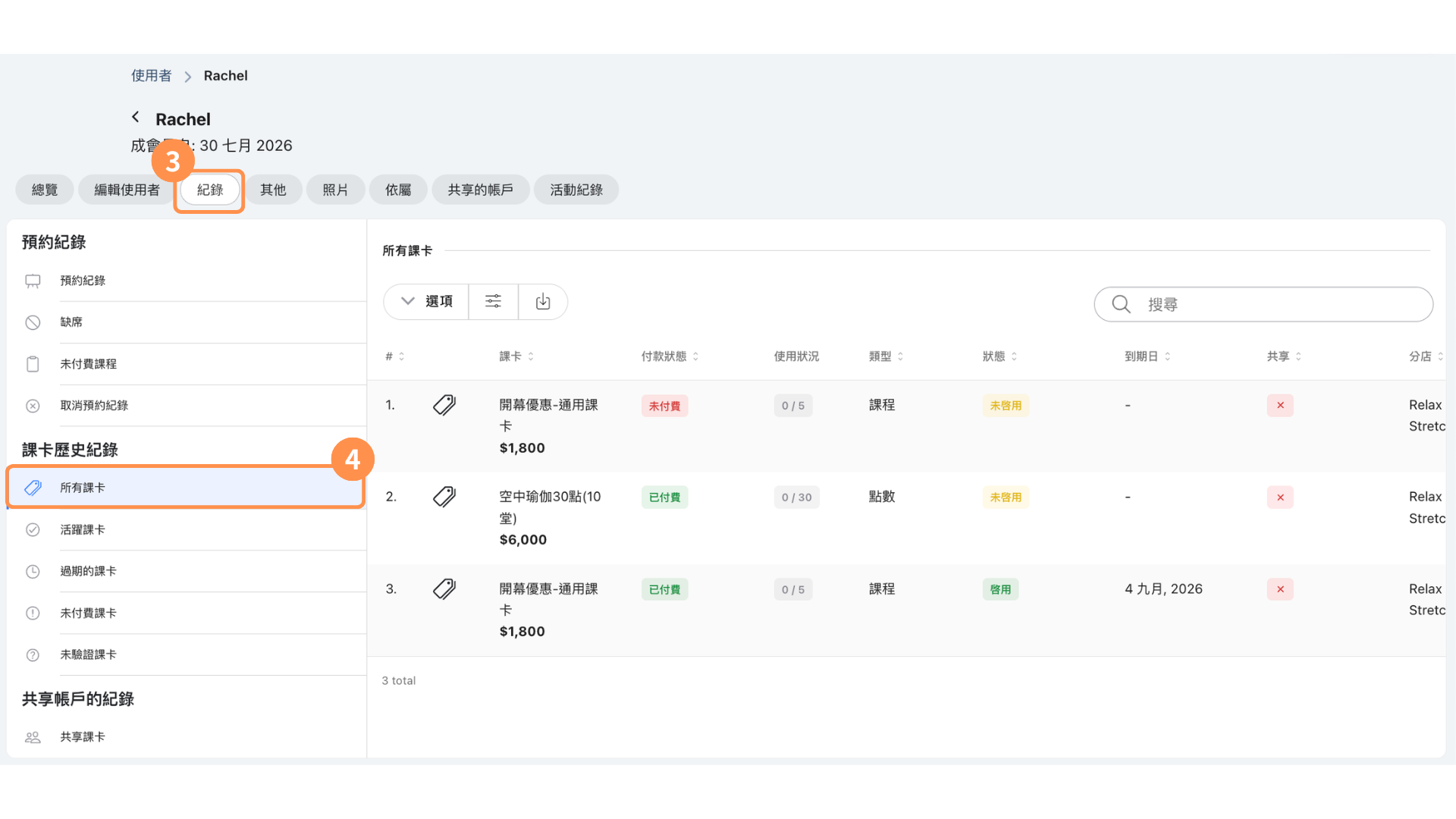Click the 搜尋 search input field
The image size is (1456, 819).
pyautogui.click(x=1263, y=304)
